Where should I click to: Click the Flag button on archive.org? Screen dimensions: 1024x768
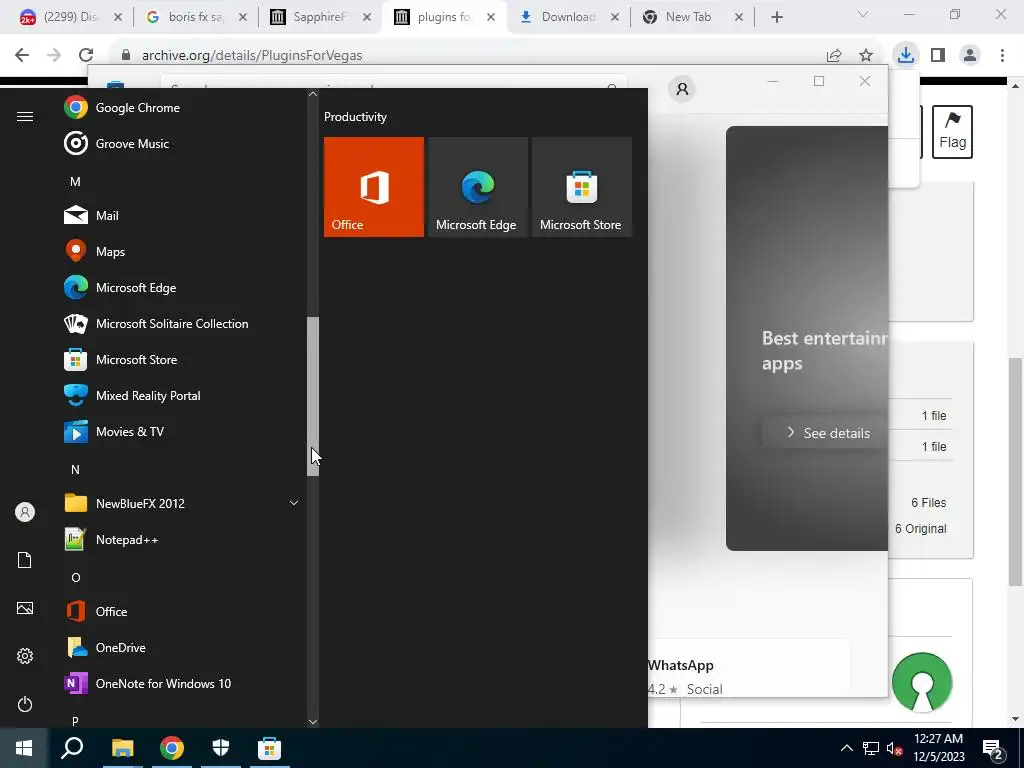pos(952,132)
